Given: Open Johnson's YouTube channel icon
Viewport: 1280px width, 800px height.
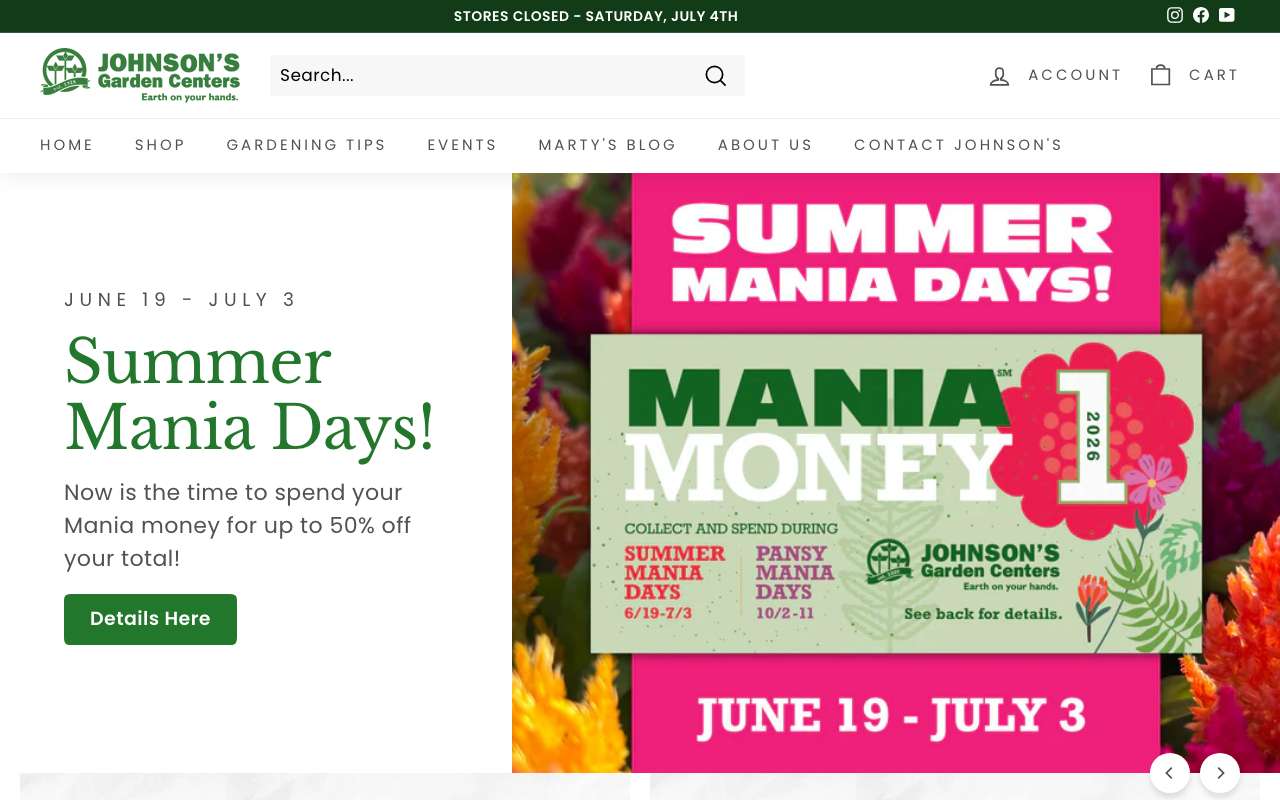Looking at the screenshot, I should tap(1227, 15).
